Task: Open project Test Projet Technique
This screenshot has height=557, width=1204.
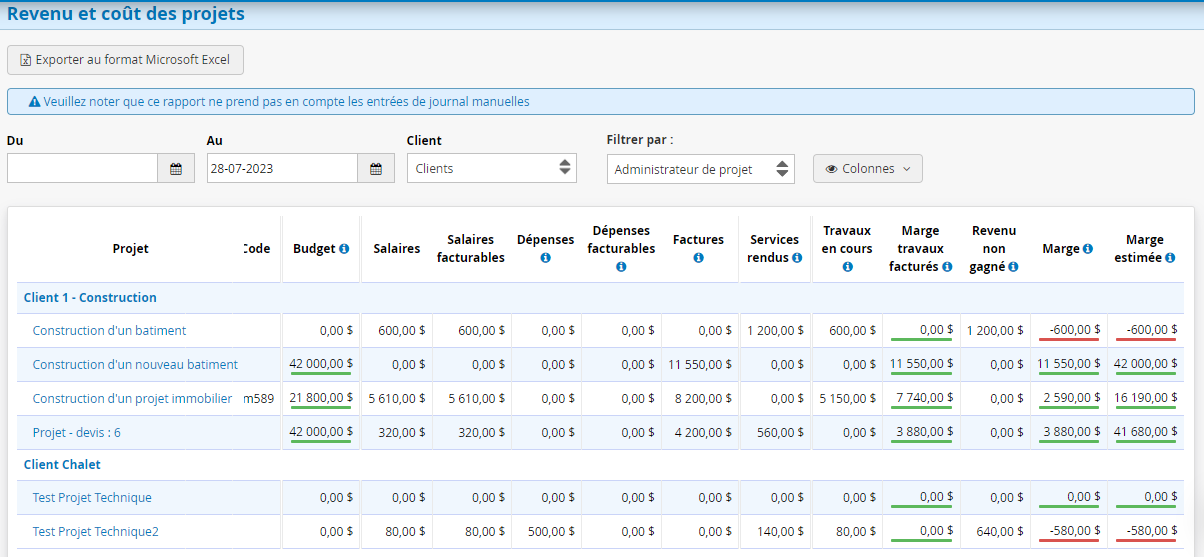Action: coord(92,498)
